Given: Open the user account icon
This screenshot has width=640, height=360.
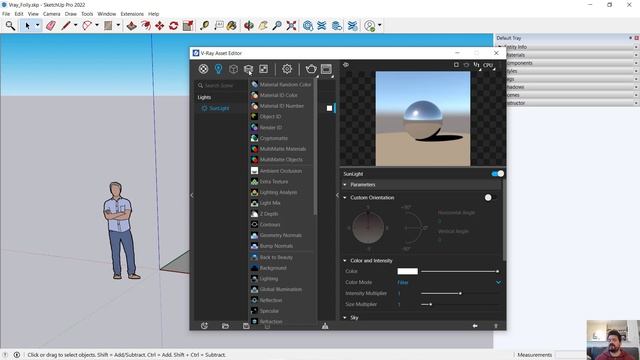Looking at the screenshot, I should pos(370,26).
